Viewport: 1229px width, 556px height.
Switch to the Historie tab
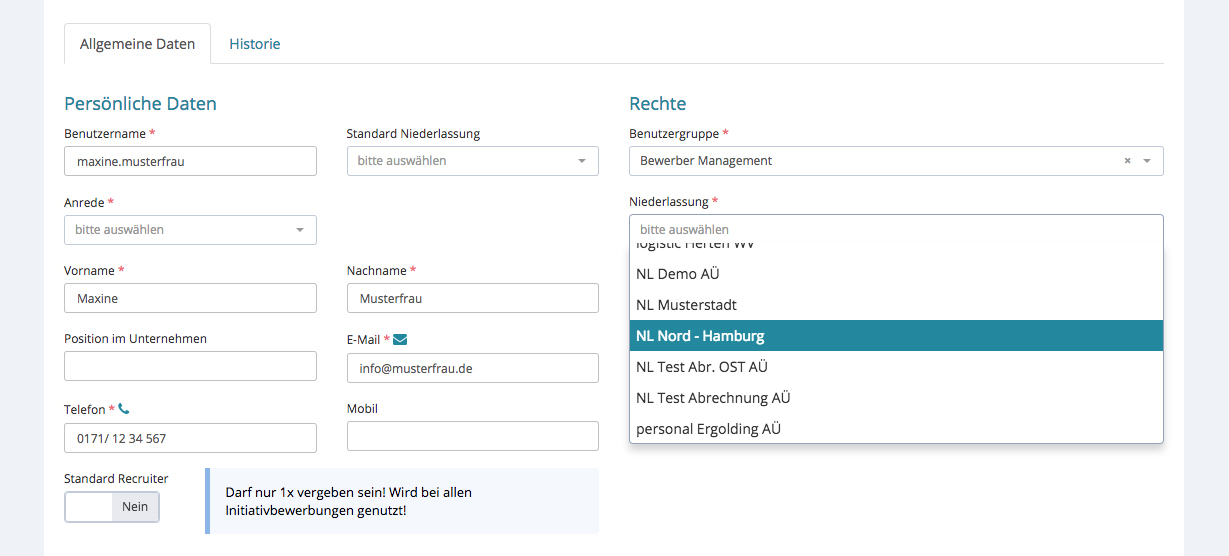click(254, 44)
